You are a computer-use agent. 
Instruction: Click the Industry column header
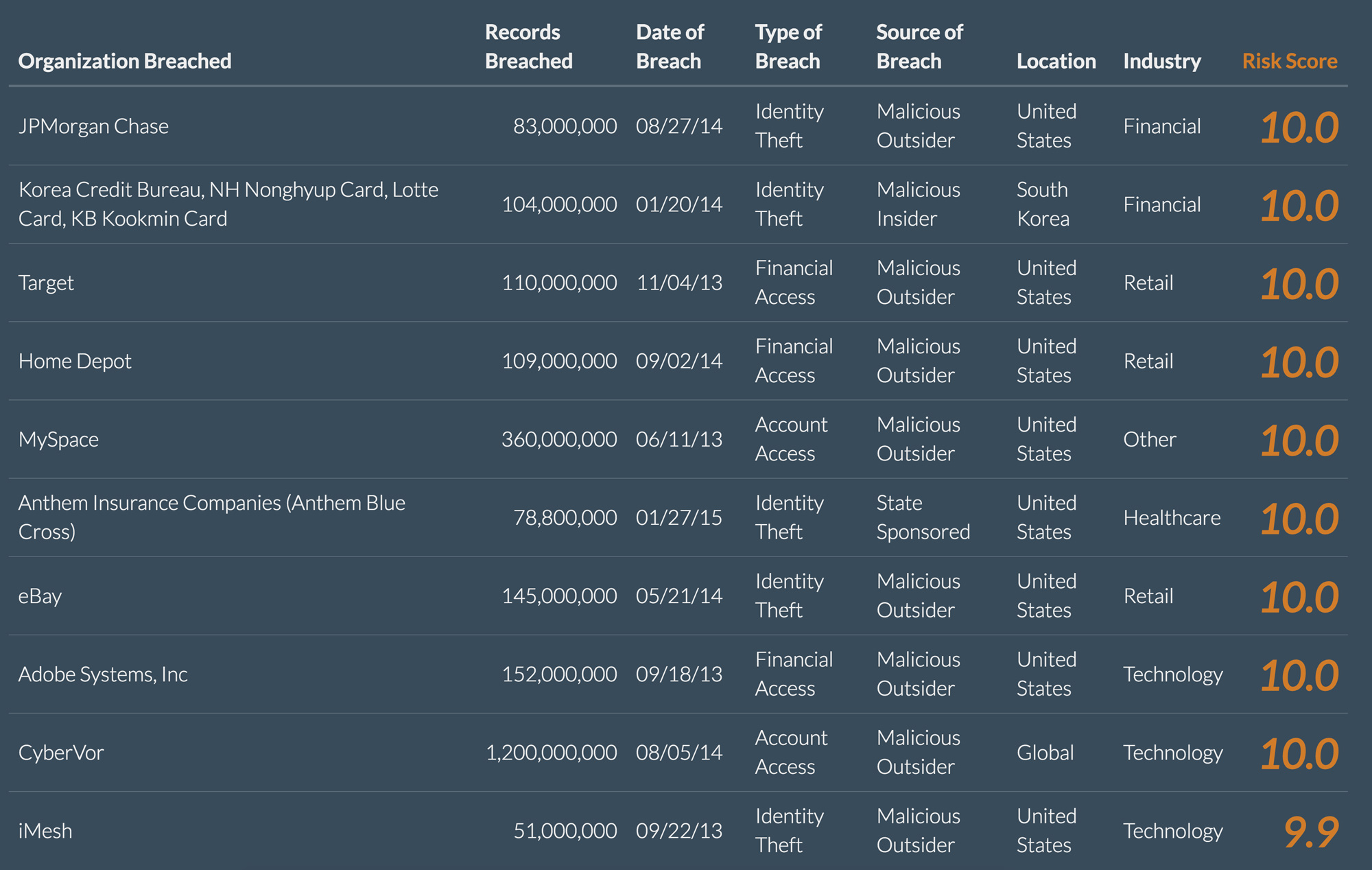click(1162, 61)
